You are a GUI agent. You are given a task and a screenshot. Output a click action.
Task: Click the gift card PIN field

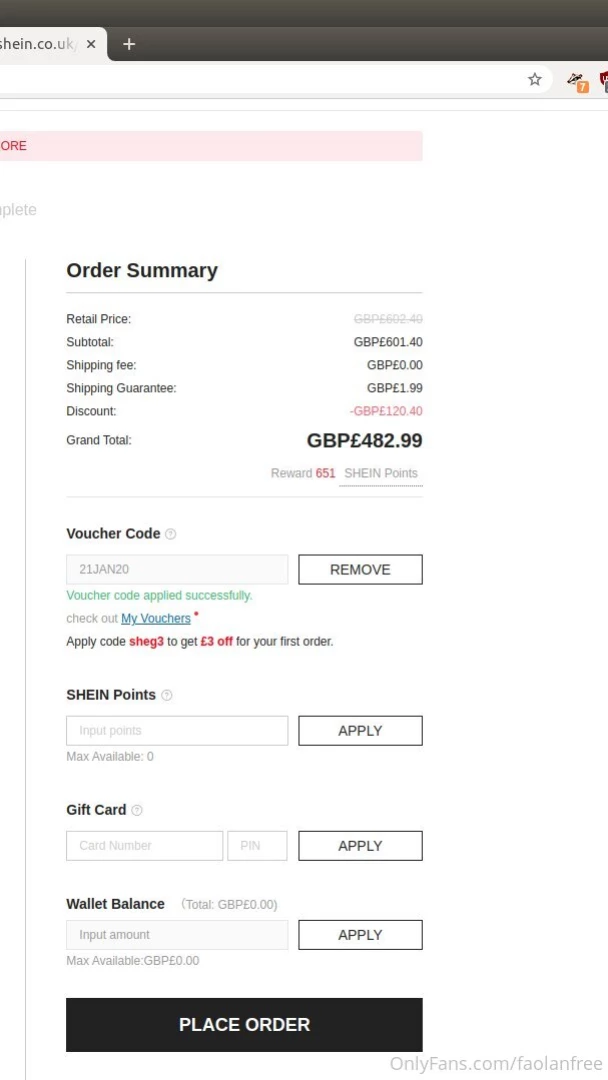click(x=257, y=846)
